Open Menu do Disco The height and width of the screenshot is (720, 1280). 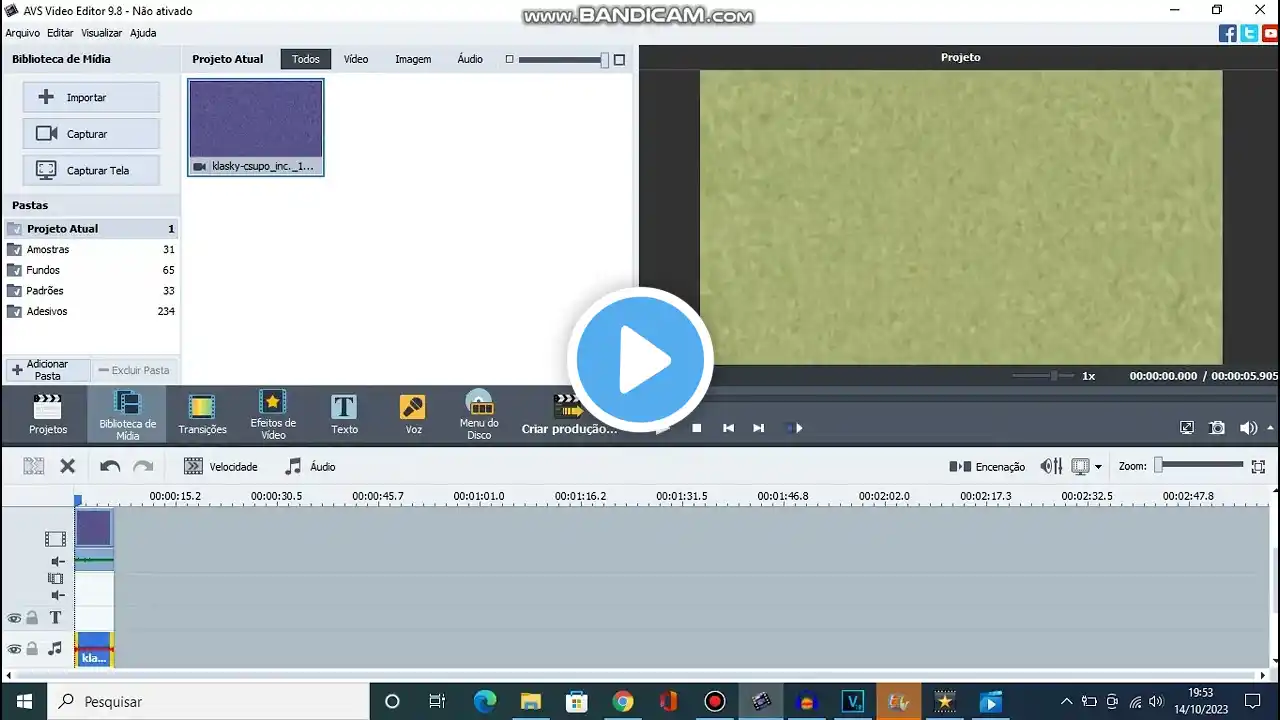point(479,414)
